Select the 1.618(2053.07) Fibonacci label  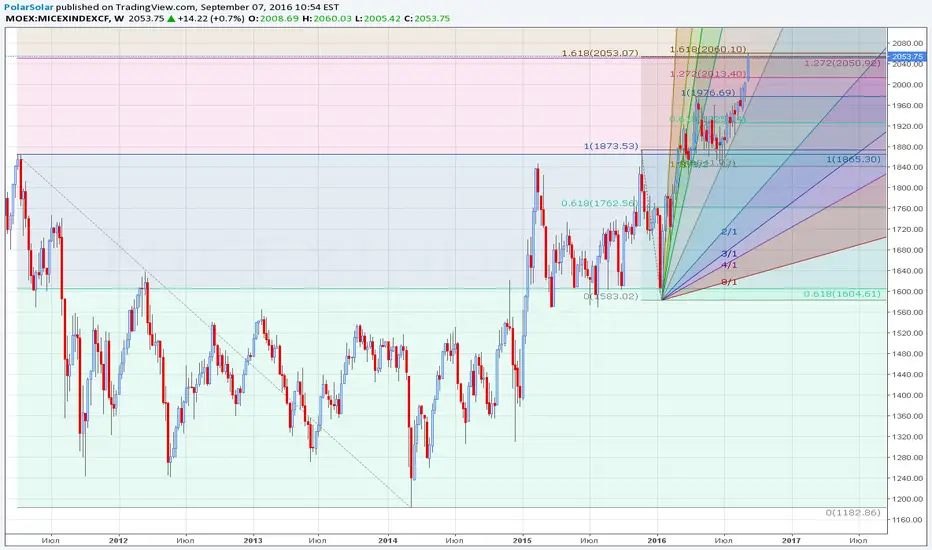coord(600,53)
